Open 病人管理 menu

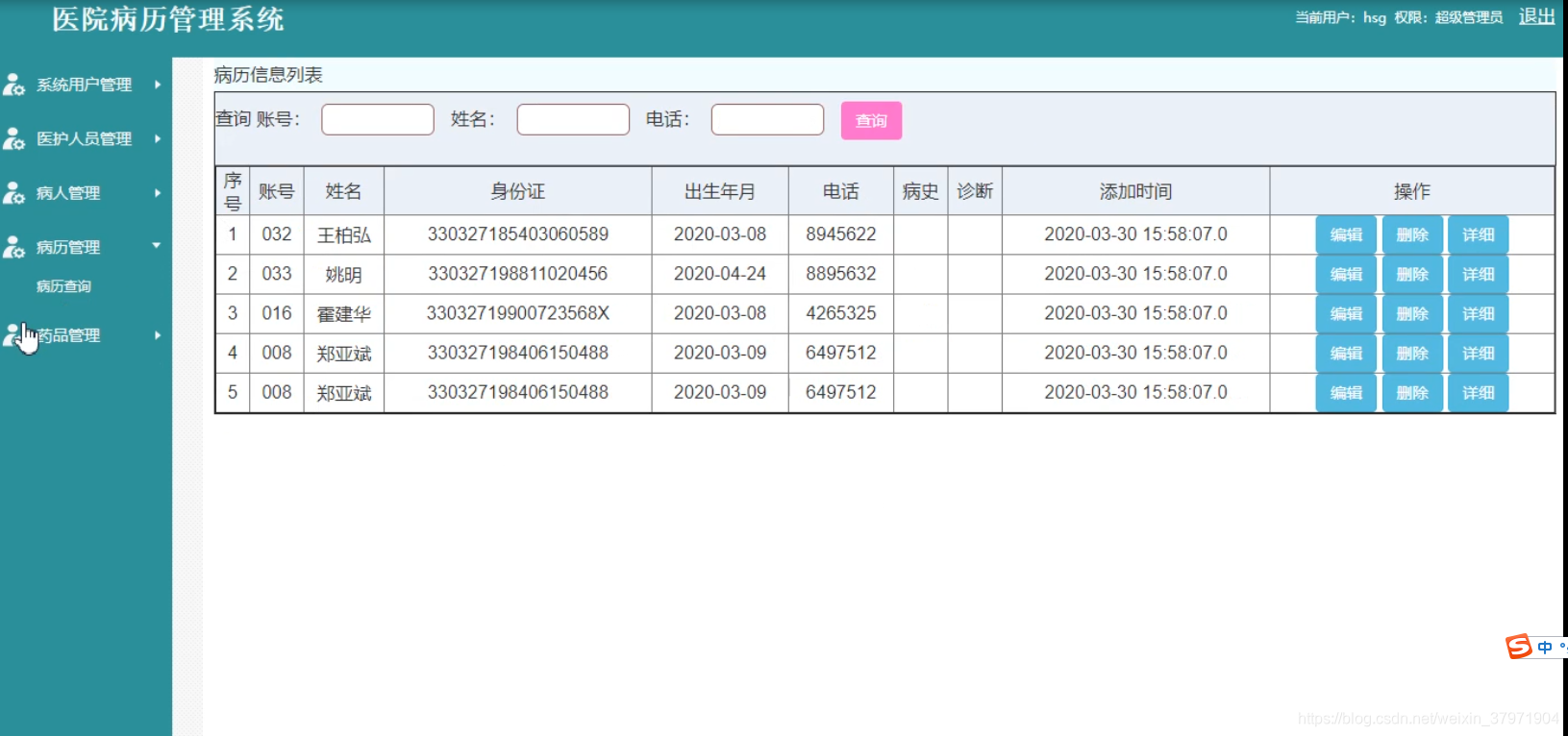point(68,192)
